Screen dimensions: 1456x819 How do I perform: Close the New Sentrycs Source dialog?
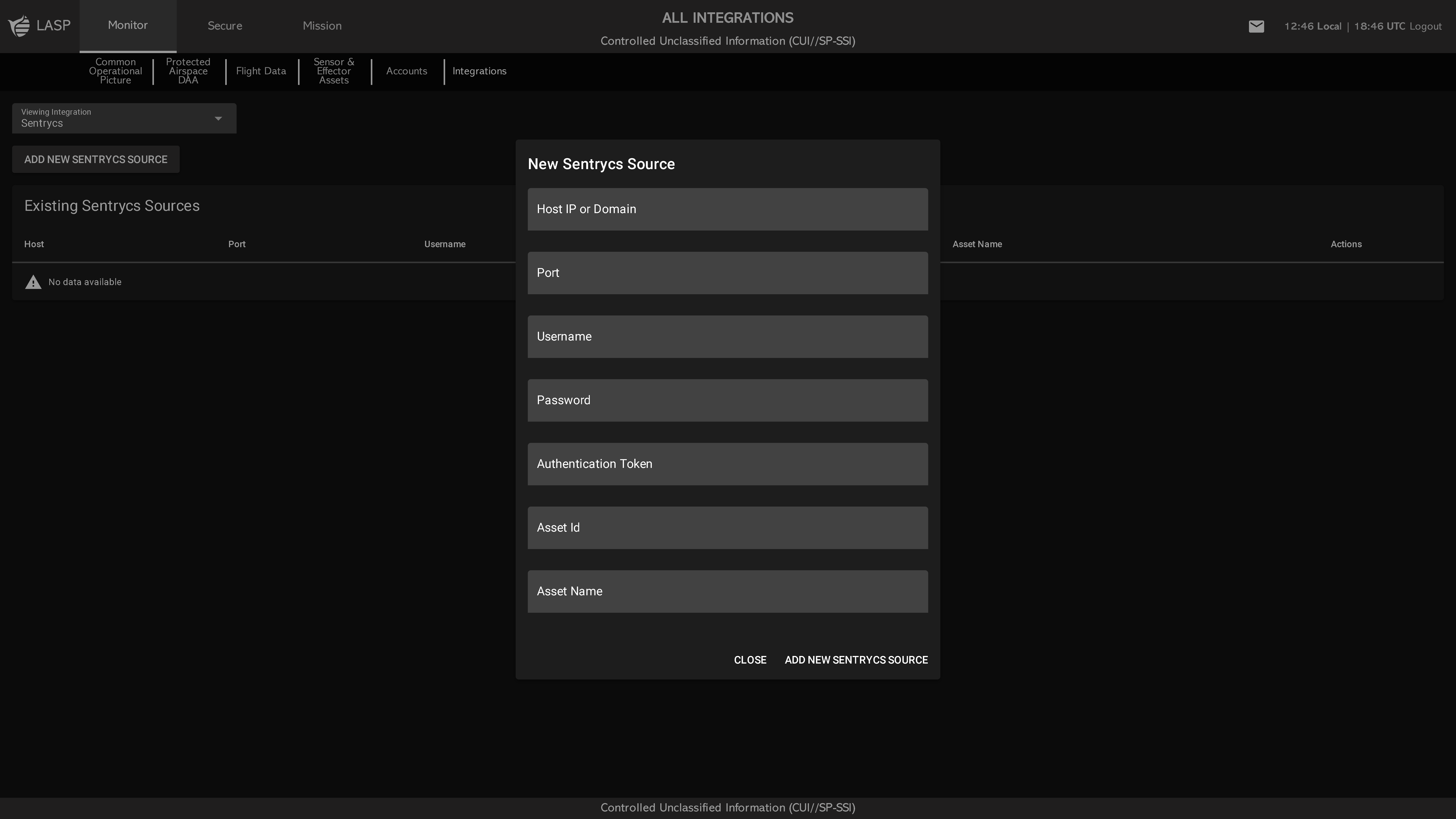click(750, 660)
